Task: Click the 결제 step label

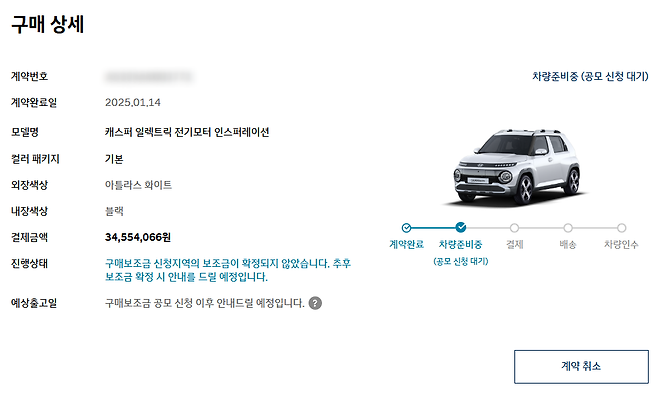Action: 514,244
